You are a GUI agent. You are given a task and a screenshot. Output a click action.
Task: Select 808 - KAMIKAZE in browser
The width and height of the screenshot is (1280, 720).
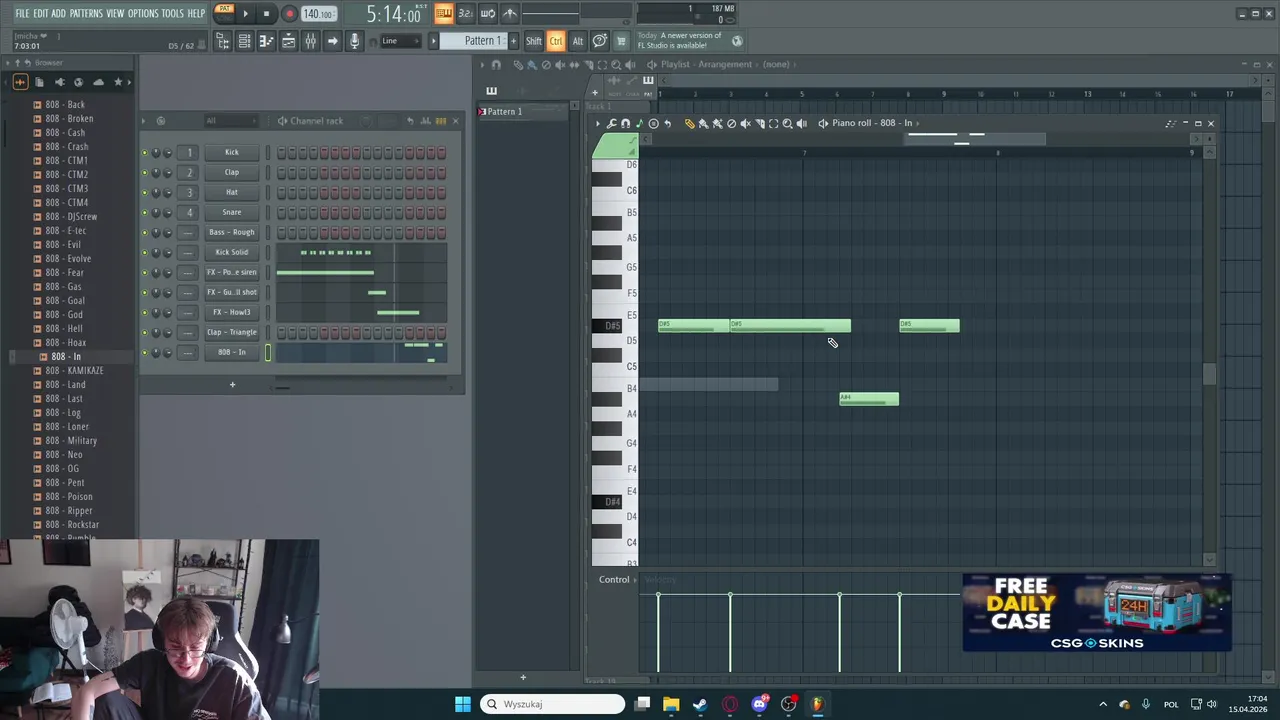(73, 370)
